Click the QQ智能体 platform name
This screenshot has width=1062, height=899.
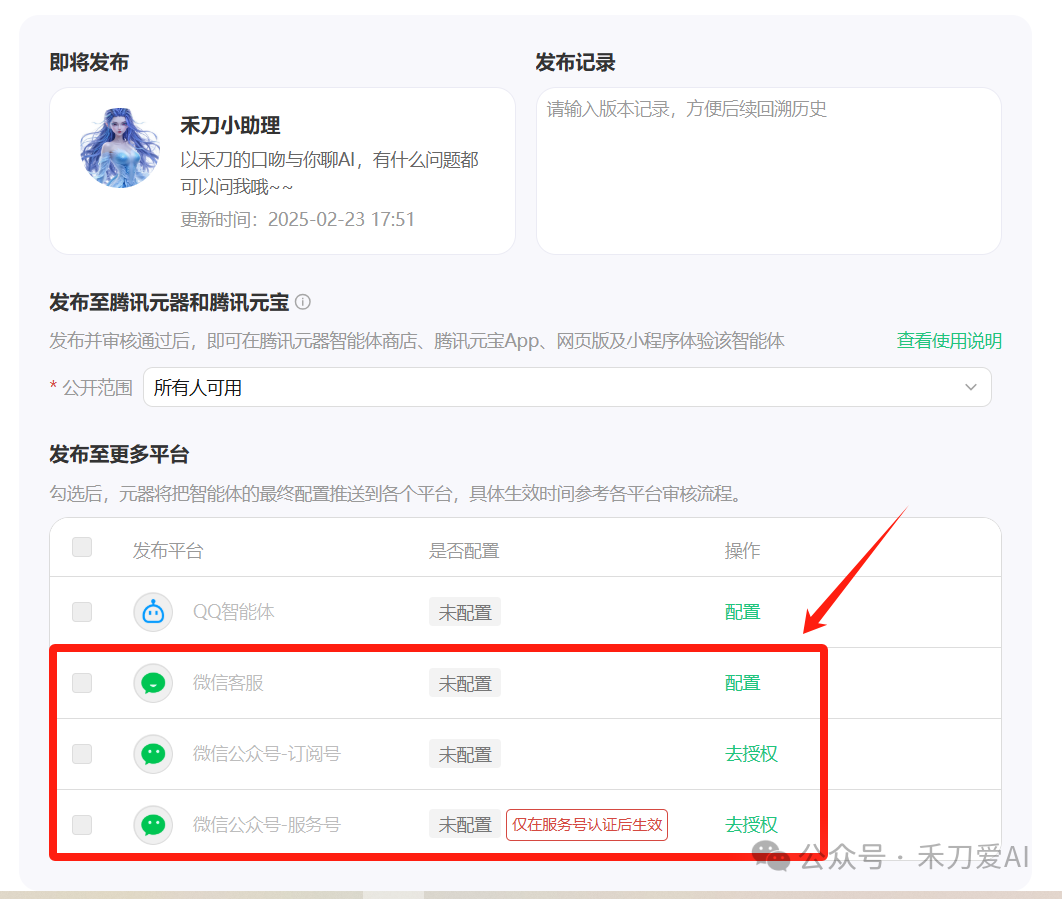(234, 612)
